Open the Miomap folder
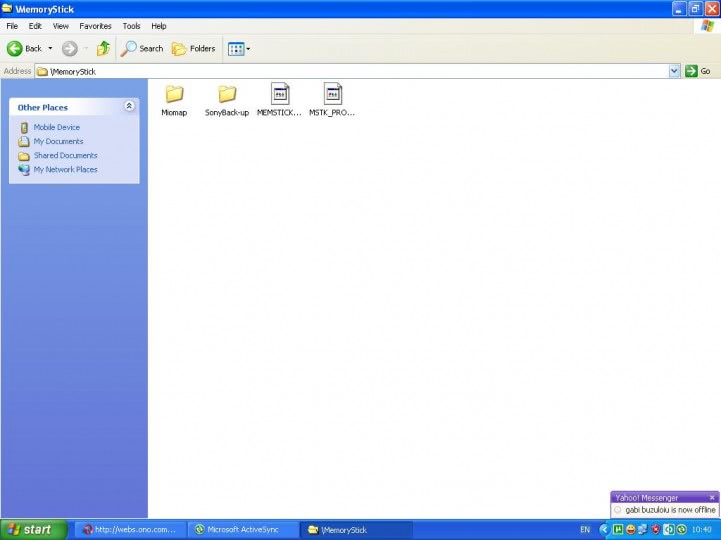The width and height of the screenshot is (721, 540). point(174,95)
